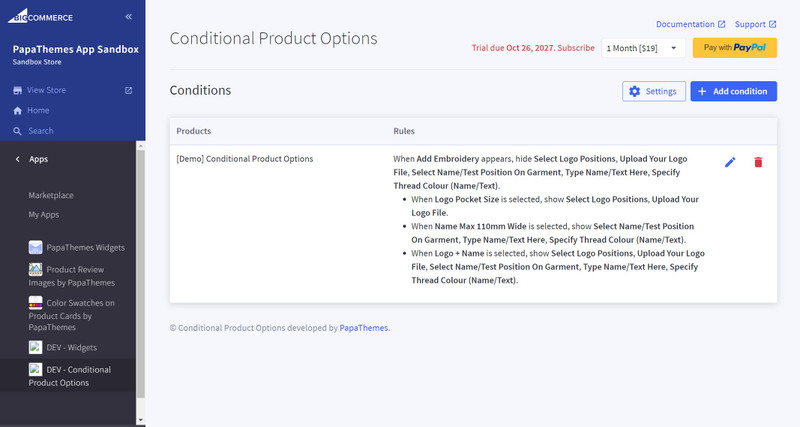800x427 pixels.
Task: Open the Documentation link
Action: [690, 24]
